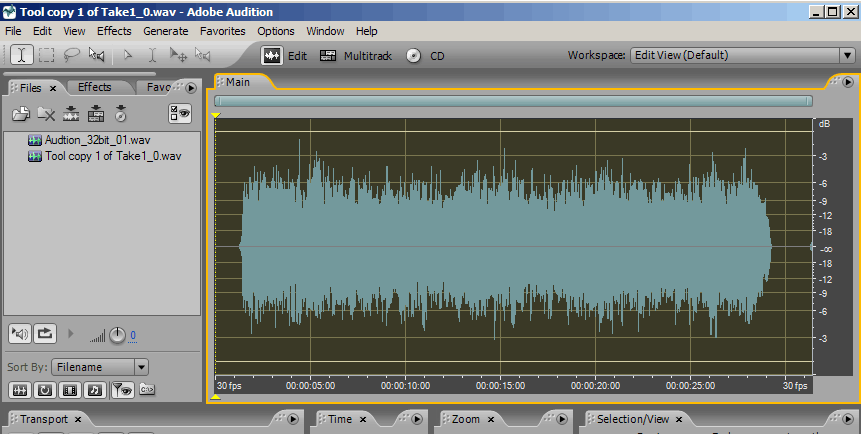The image size is (861, 434).
Task: Toggle the Loop Play button
Action: tap(45, 333)
